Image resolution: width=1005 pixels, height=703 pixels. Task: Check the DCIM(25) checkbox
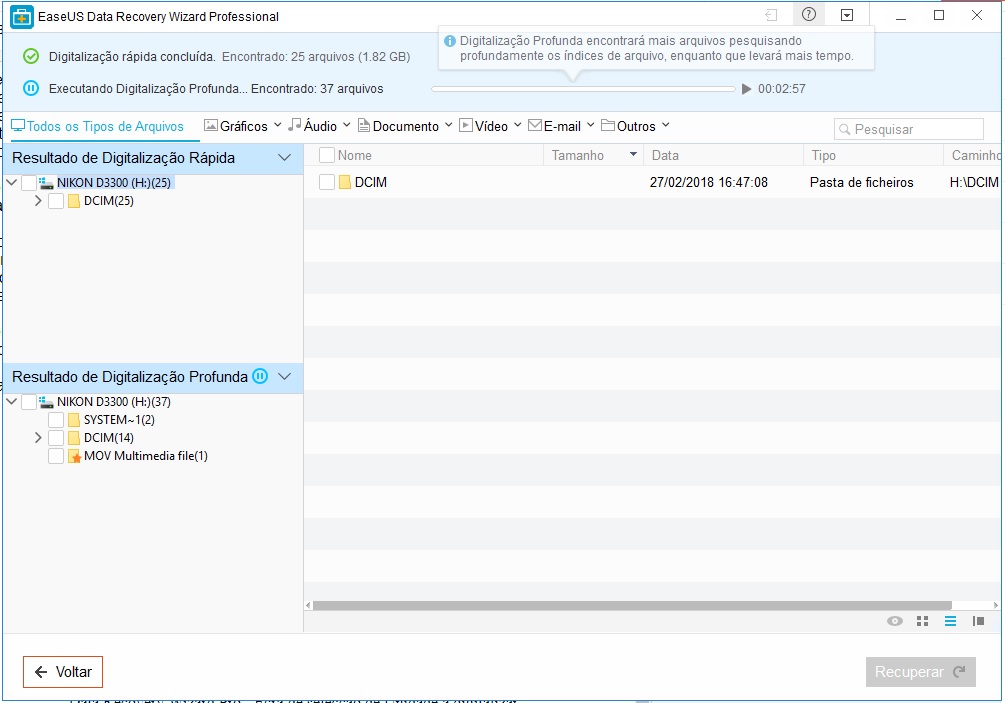click(x=56, y=201)
